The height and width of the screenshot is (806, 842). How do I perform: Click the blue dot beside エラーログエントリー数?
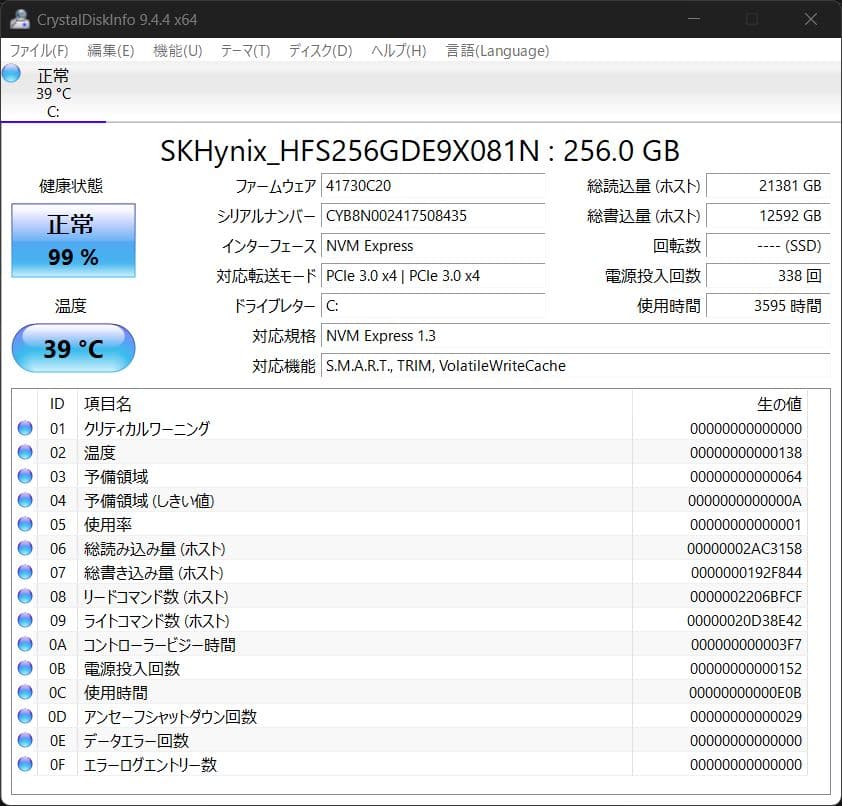[25, 764]
